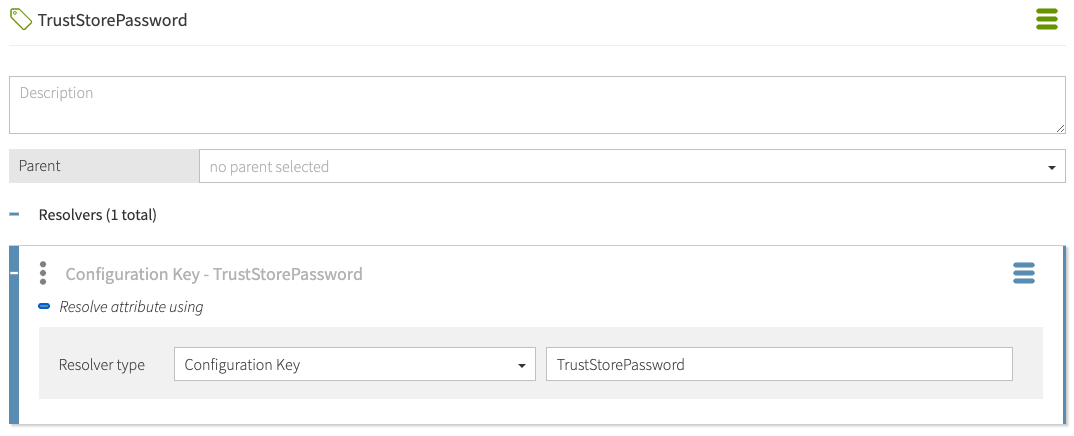Toggle the blue pill beside Resolve attribute using
The height and width of the screenshot is (436, 1074).
point(45,307)
